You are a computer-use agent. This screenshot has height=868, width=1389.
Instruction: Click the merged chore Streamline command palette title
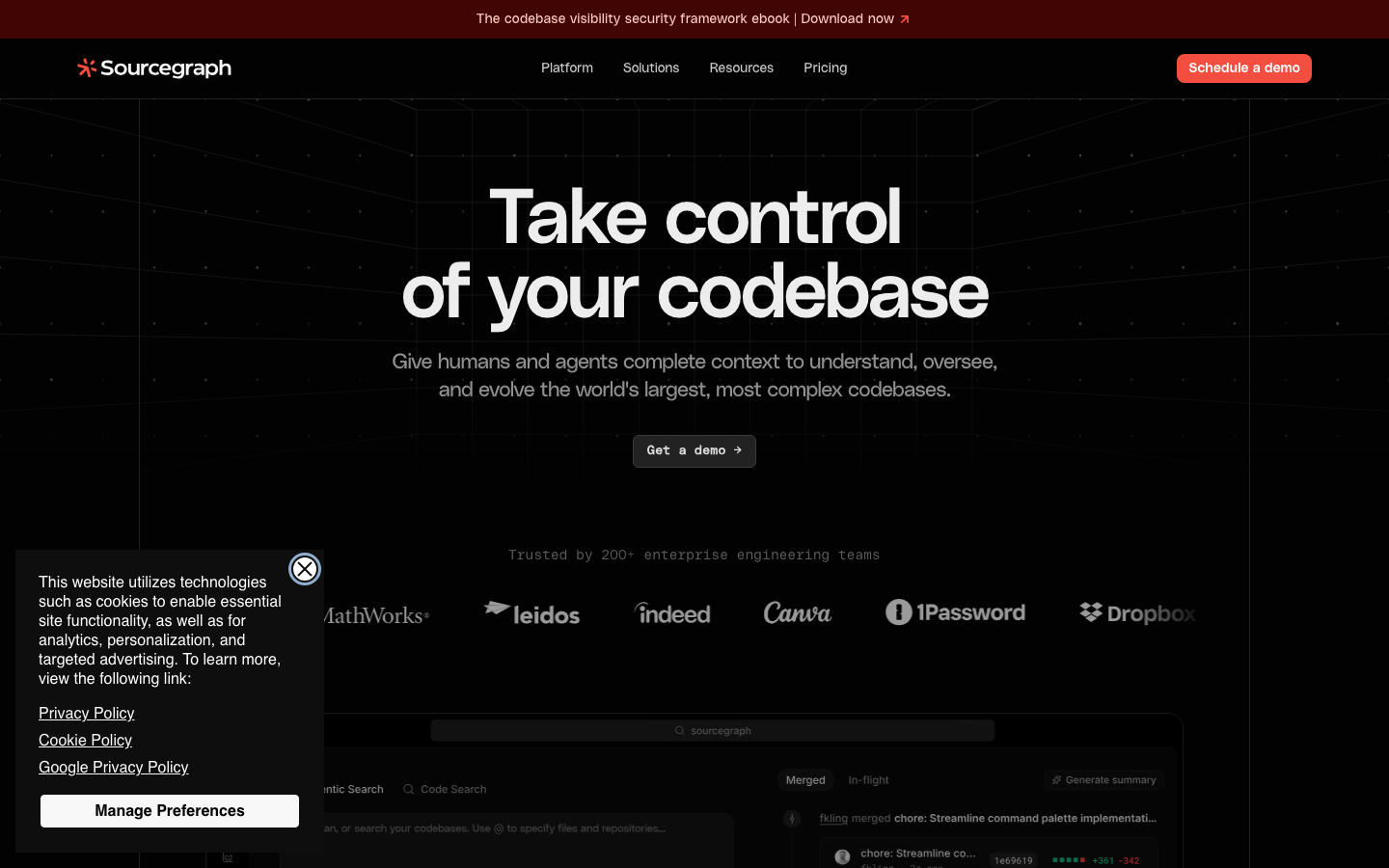1025,818
